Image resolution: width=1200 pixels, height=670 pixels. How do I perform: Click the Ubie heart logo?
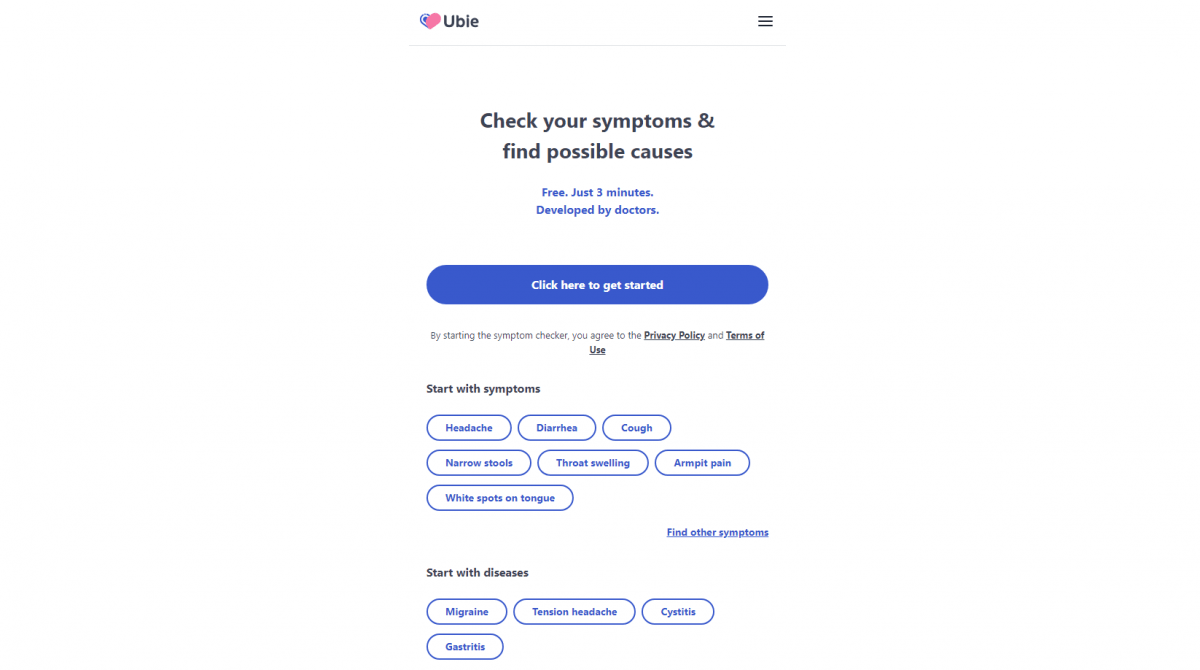coord(430,21)
